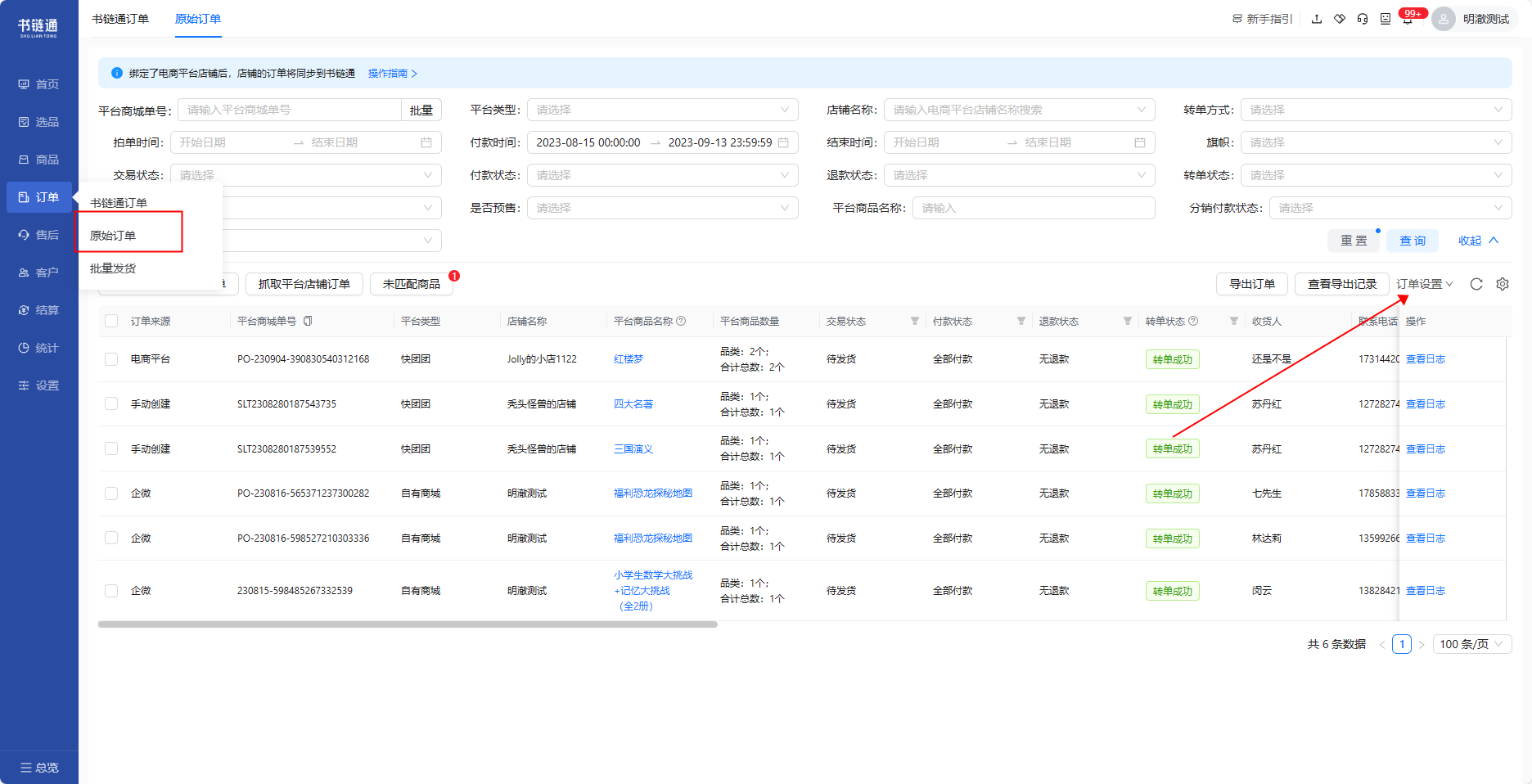Click 总览 at sidebar bottom
Screen dimensions: 1532x784
pyautogui.click(x=39, y=768)
